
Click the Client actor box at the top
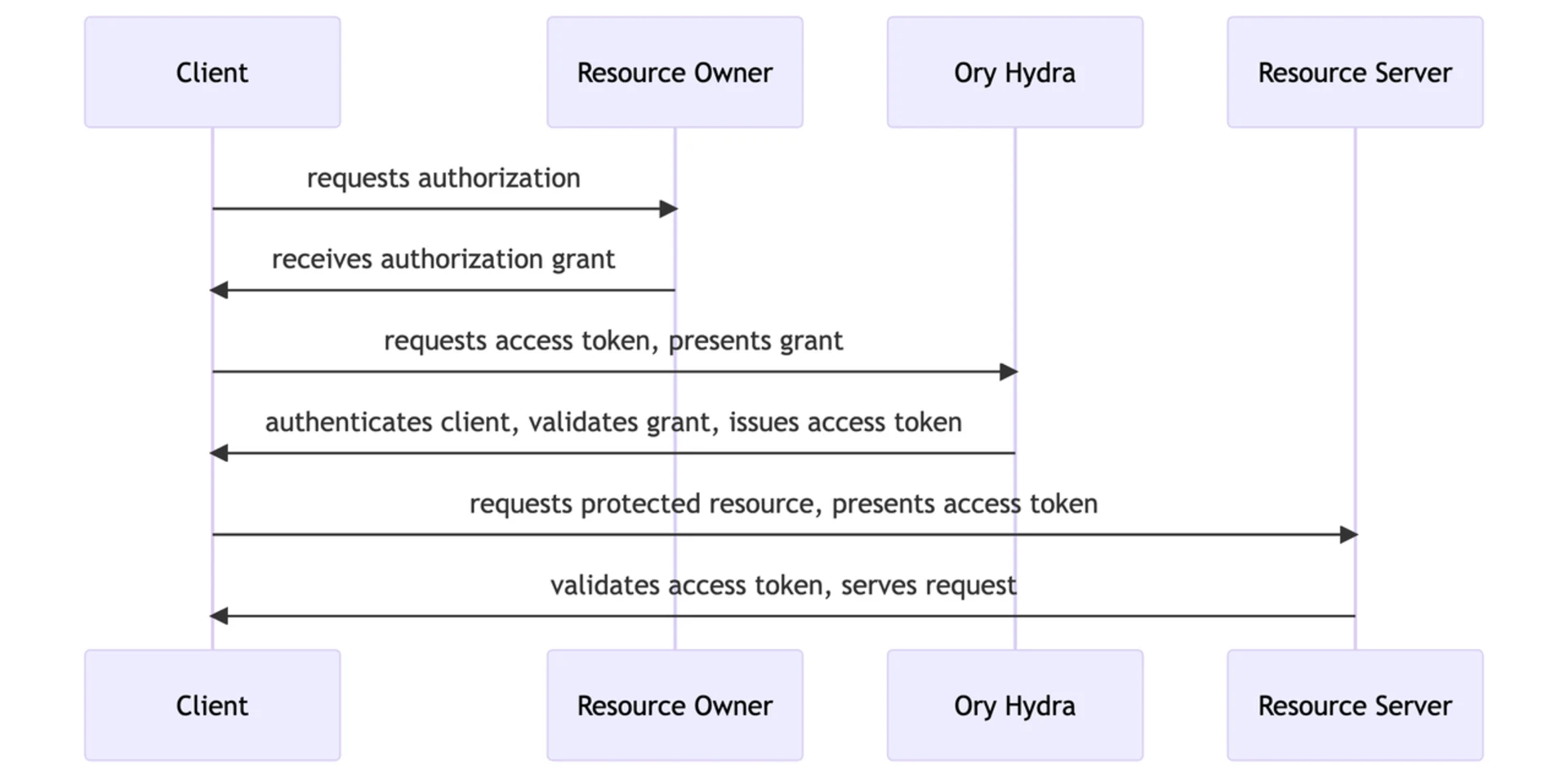[212, 72]
